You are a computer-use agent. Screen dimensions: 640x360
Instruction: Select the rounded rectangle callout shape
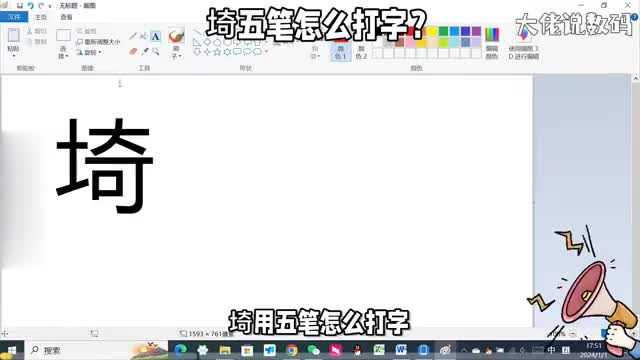click(x=237, y=52)
